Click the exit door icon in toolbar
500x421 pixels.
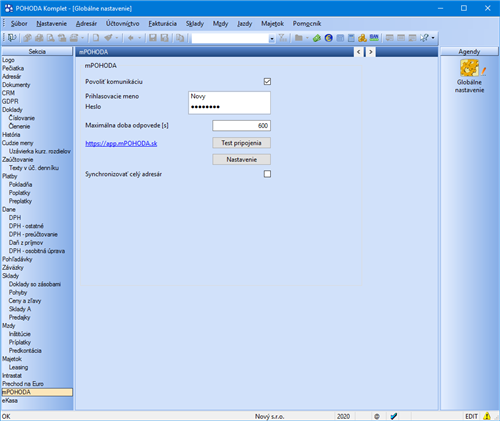[x=12, y=38]
